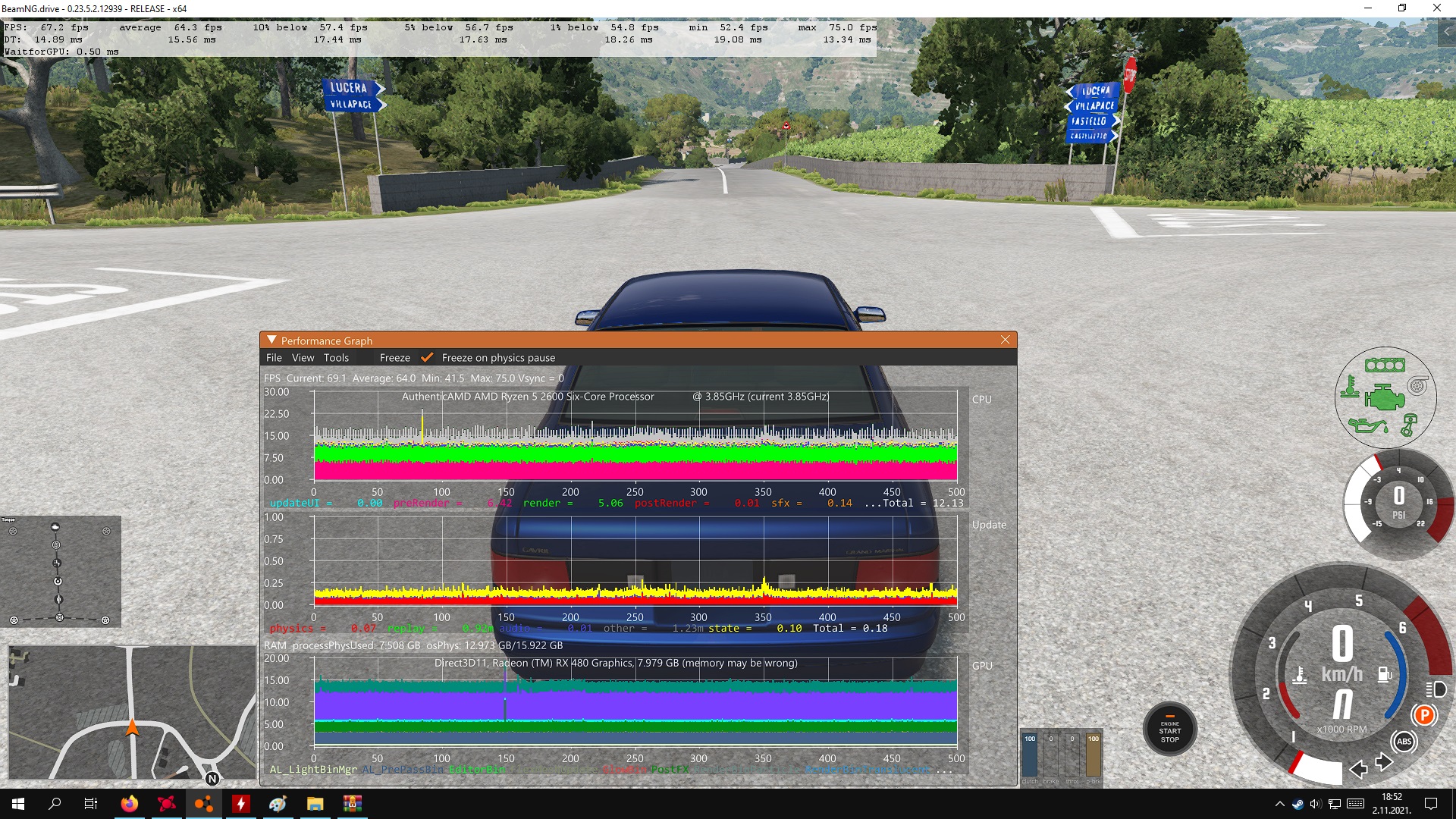Click the engine node in torque diagram
Viewport: 1456px width, 819px height.
pyautogui.click(x=55, y=527)
